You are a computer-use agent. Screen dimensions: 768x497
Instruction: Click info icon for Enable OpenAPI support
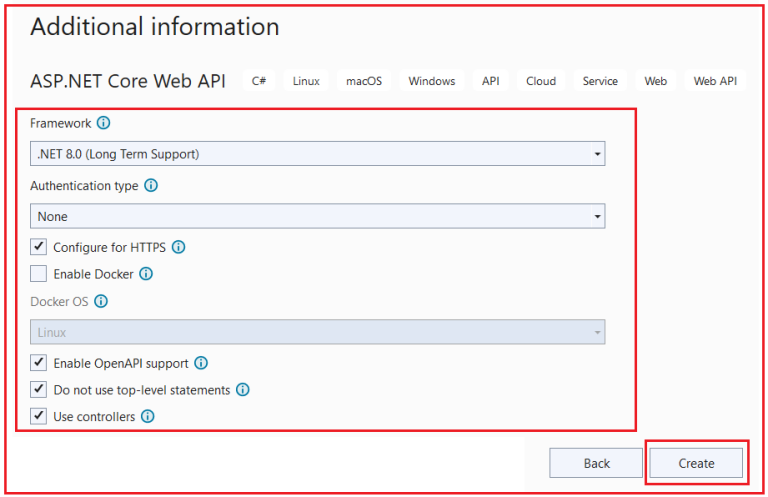click(201, 363)
